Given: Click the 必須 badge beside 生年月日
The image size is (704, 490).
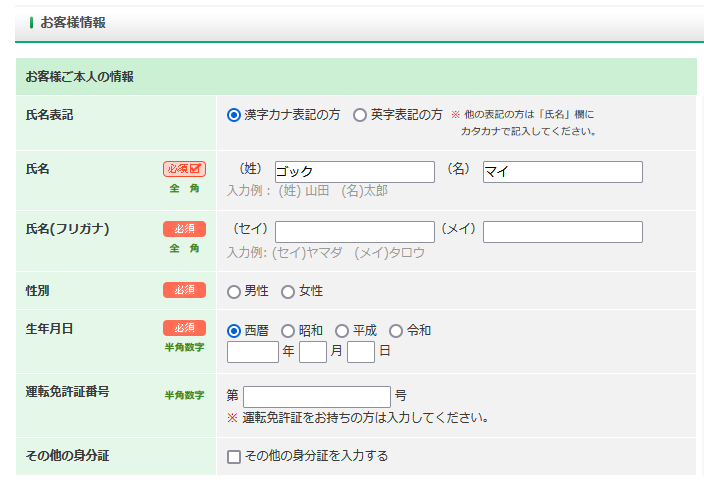Looking at the screenshot, I should [184, 328].
